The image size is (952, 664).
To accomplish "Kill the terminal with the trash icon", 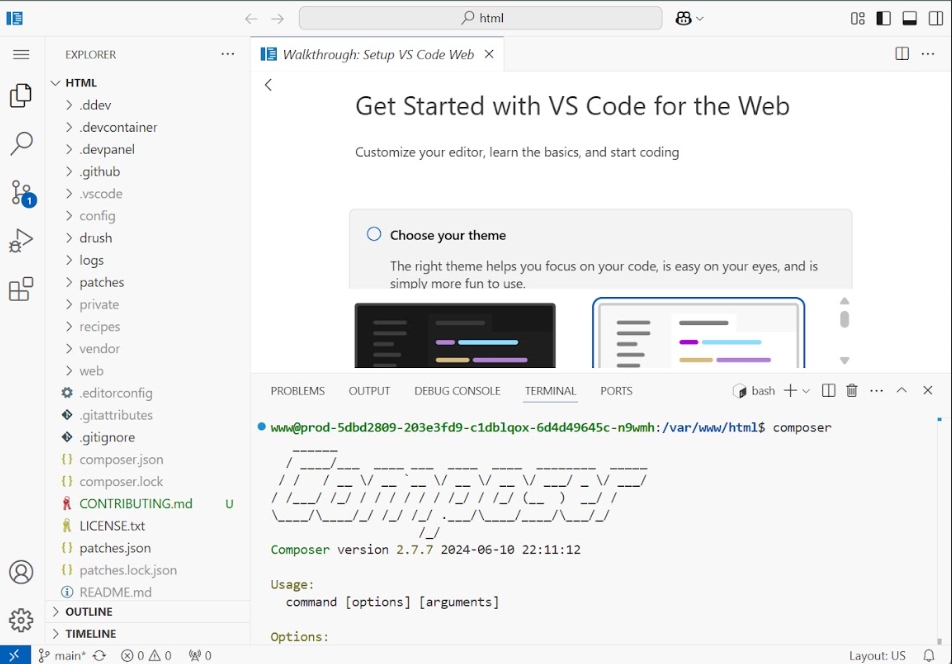I will tap(851, 390).
